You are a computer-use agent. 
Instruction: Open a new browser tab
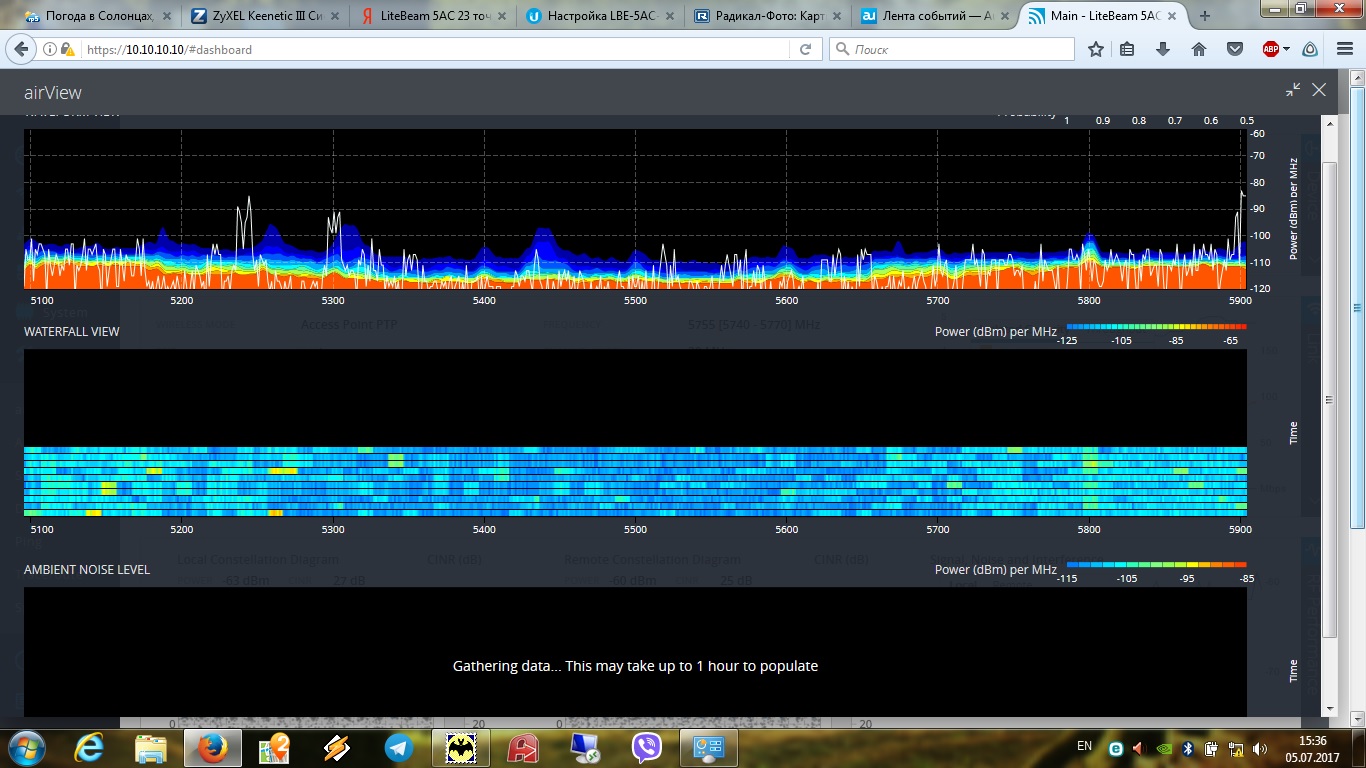1204,16
